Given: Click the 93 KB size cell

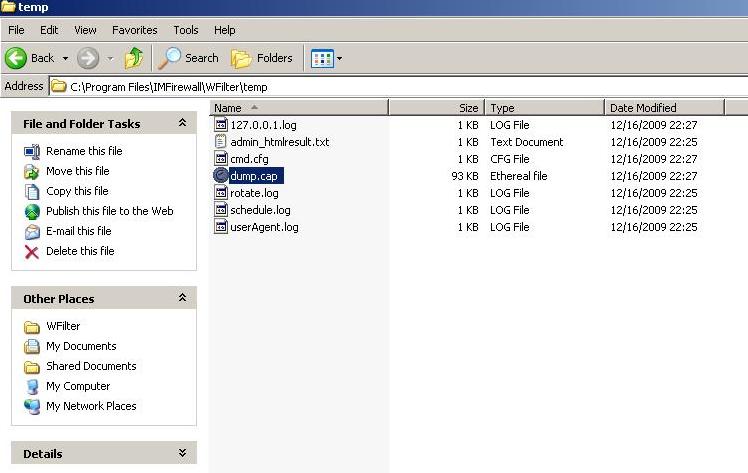Looking at the screenshot, I should pos(465,176).
